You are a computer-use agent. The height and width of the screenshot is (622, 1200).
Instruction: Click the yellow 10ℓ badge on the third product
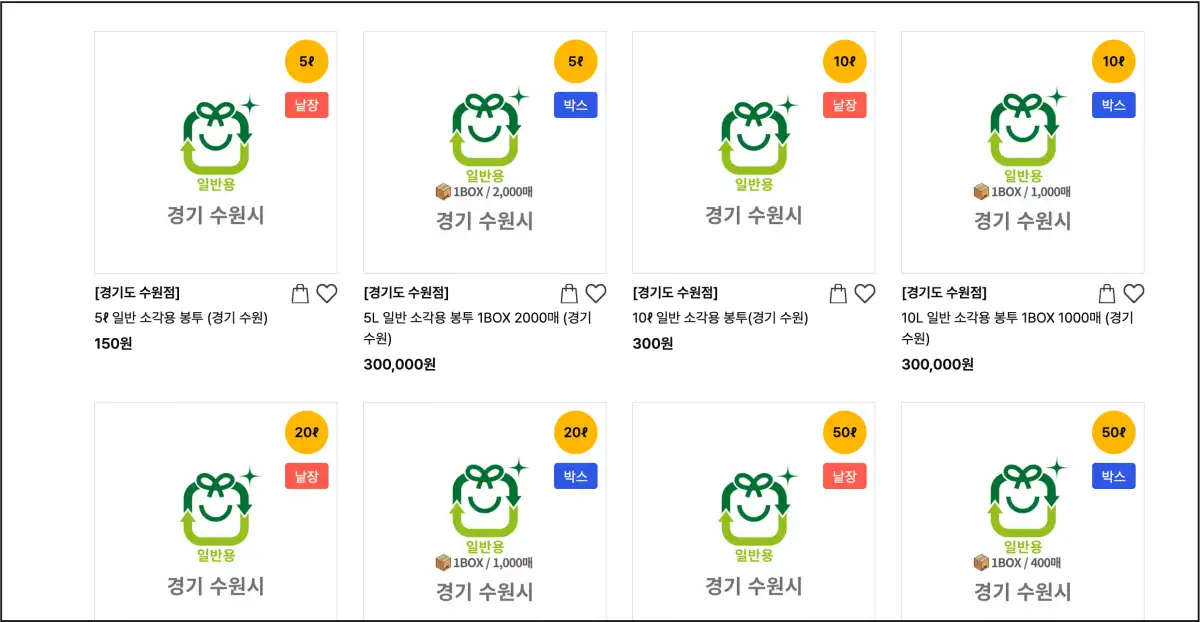(843, 61)
